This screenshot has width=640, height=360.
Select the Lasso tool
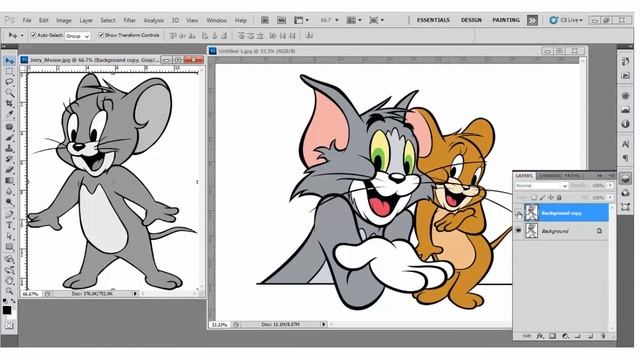9,82
